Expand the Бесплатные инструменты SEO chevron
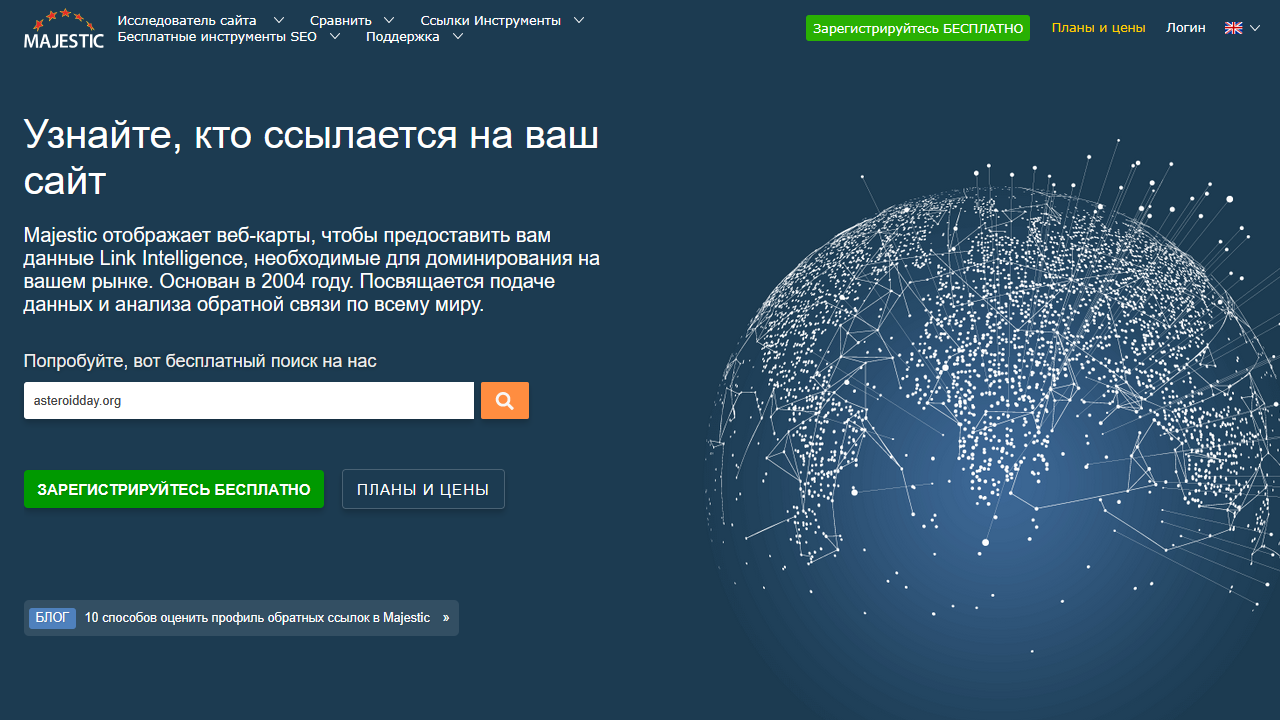 [x=334, y=37]
